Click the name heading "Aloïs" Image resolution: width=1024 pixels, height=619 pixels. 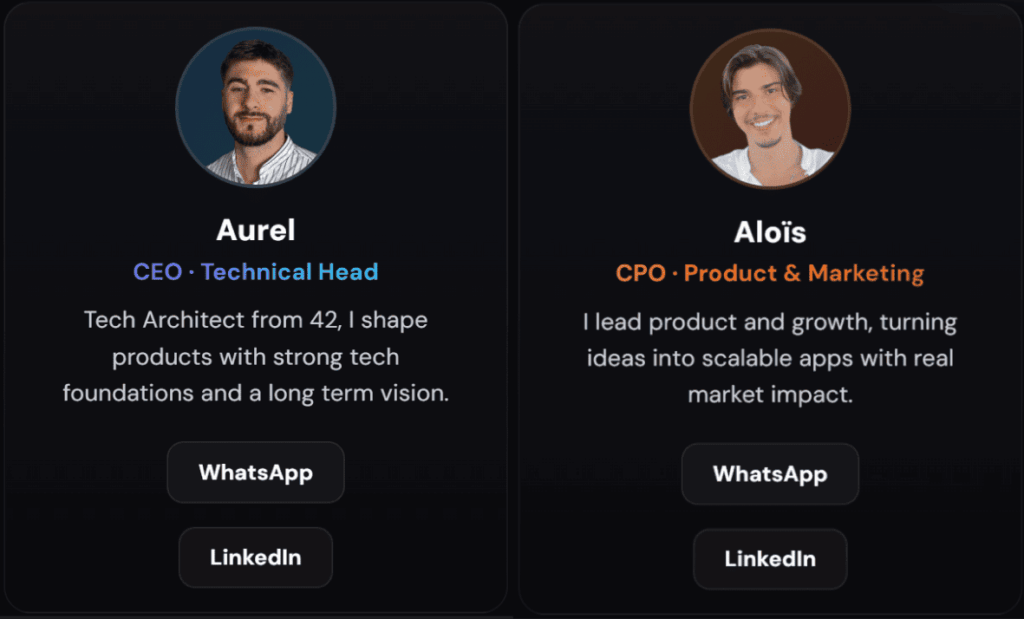point(770,233)
